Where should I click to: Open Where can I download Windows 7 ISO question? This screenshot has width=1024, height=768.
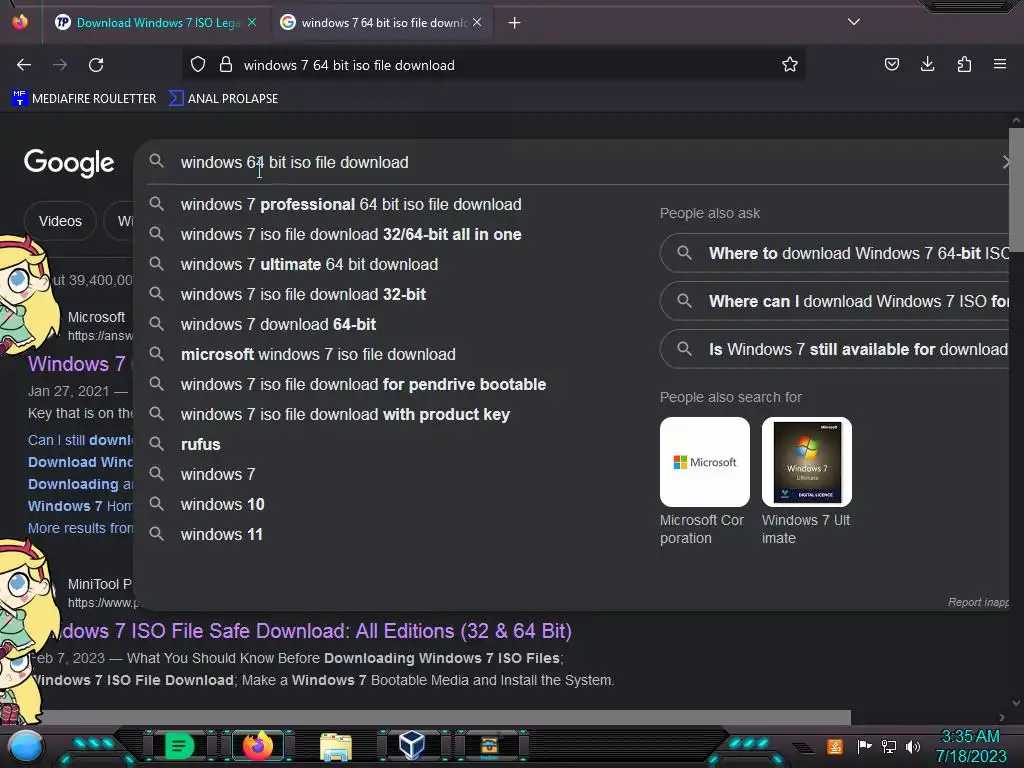(x=835, y=301)
